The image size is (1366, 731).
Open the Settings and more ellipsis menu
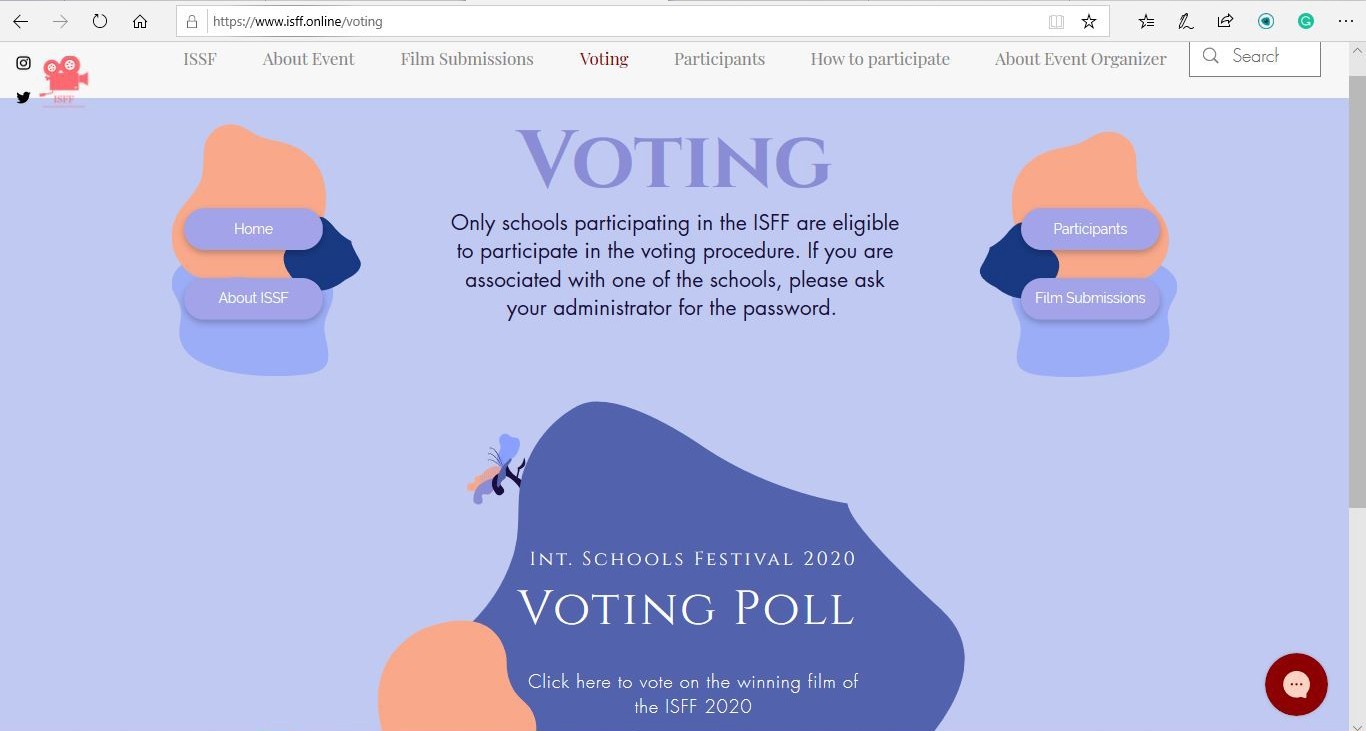1345,21
